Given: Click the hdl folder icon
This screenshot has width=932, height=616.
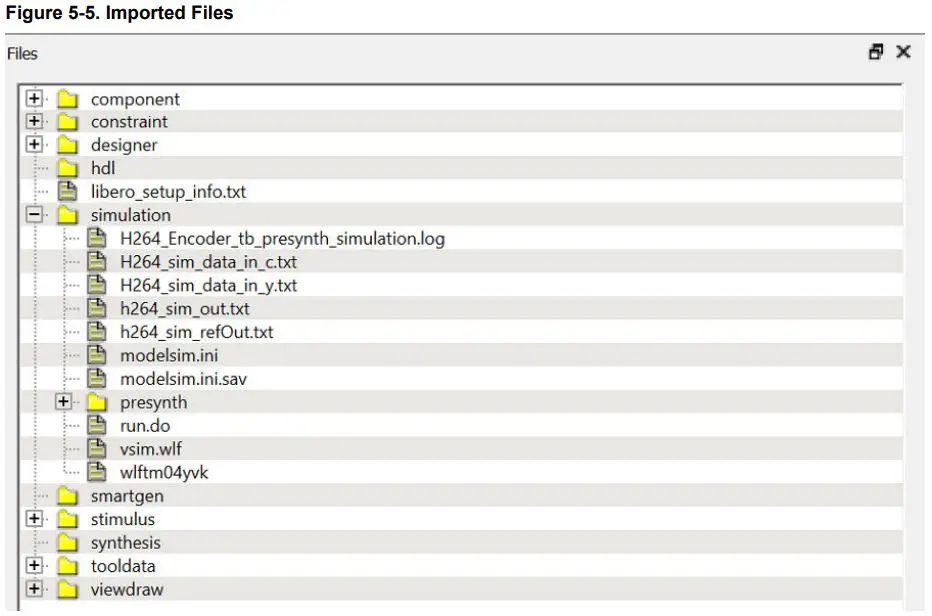Looking at the screenshot, I should click(x=67, y=168).
